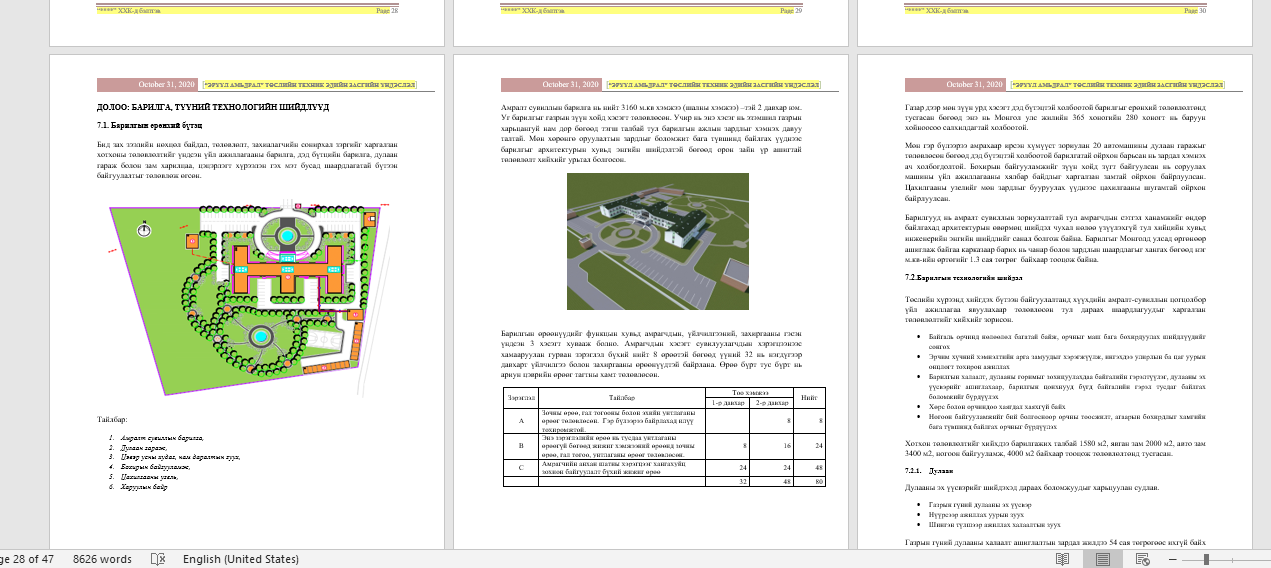Open the word count showing 8626 words

pos(102,559)
